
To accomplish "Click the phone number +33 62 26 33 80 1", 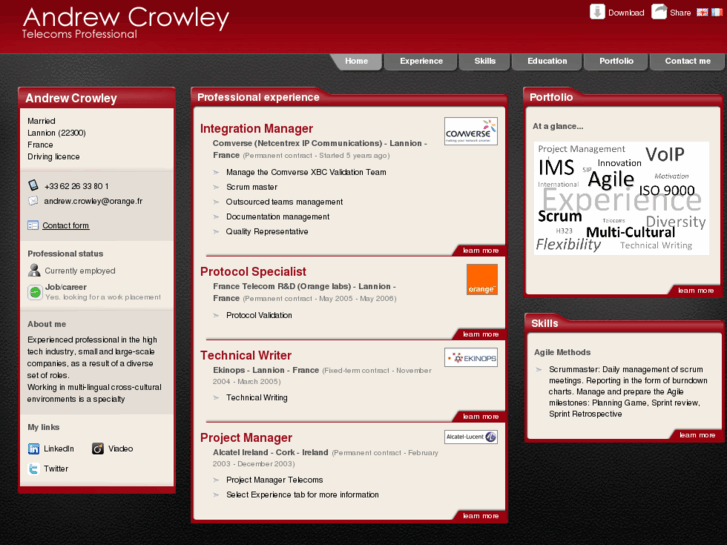I will click(77, 186).
